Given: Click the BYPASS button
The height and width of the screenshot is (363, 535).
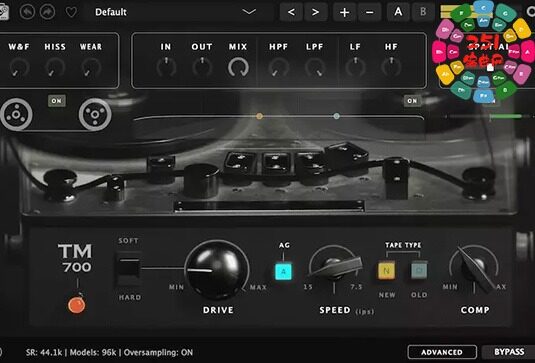Looking at the screenshot, I should coord(509,352).
